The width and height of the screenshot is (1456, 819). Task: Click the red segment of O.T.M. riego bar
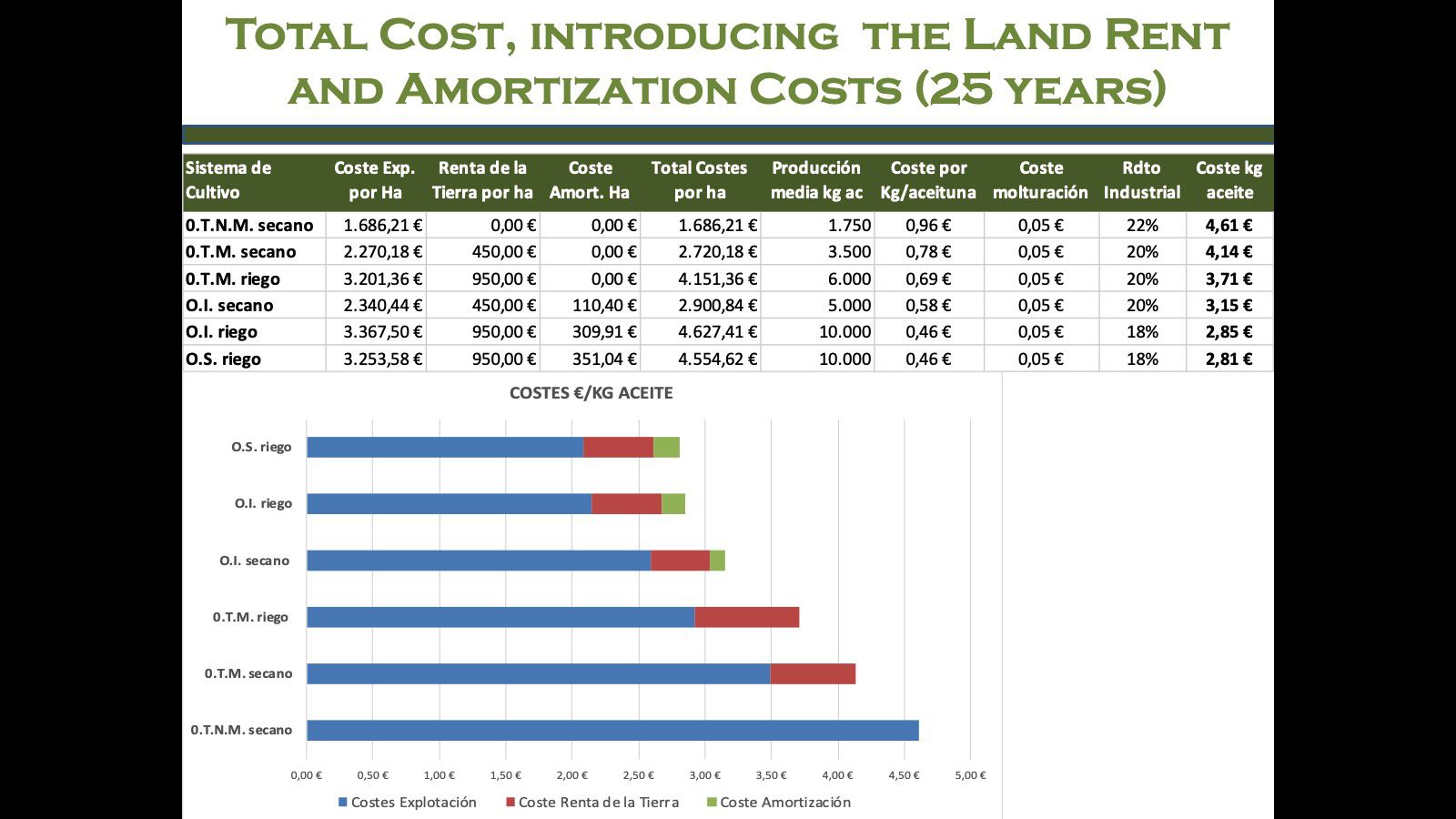tap(746, 618)
